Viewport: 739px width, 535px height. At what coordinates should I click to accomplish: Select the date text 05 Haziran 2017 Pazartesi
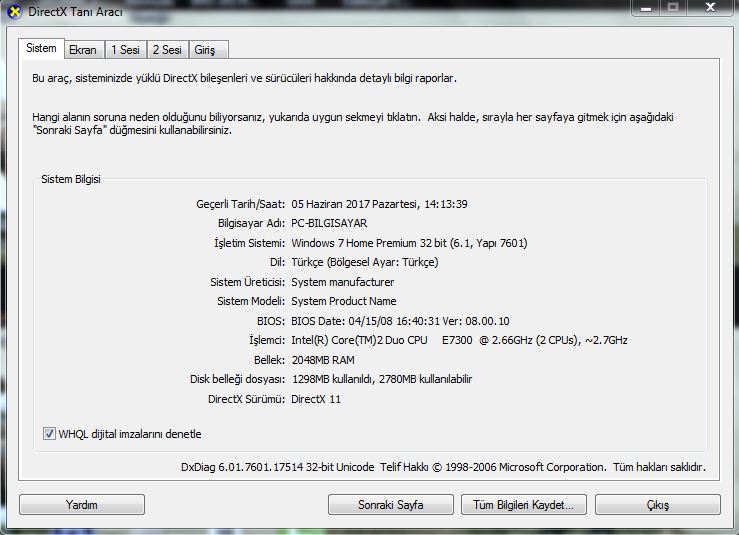click(354, 204)
